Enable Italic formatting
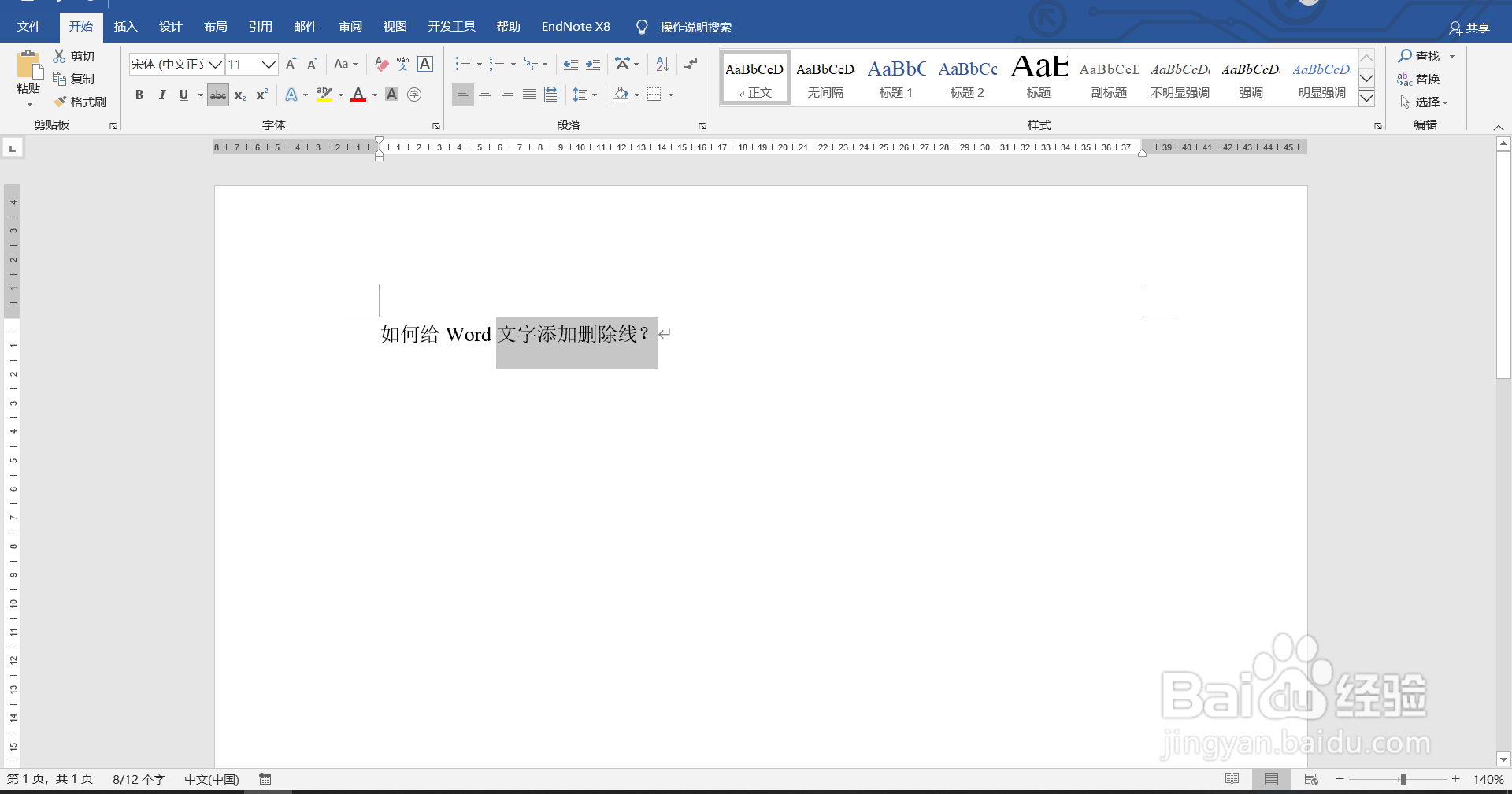 161,95
